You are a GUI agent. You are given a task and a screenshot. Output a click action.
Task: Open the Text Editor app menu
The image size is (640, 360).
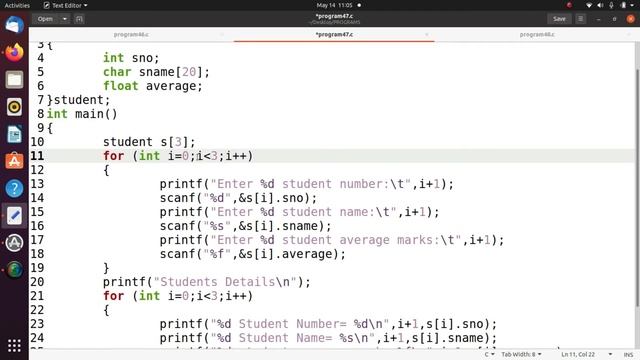click(65, 5)
